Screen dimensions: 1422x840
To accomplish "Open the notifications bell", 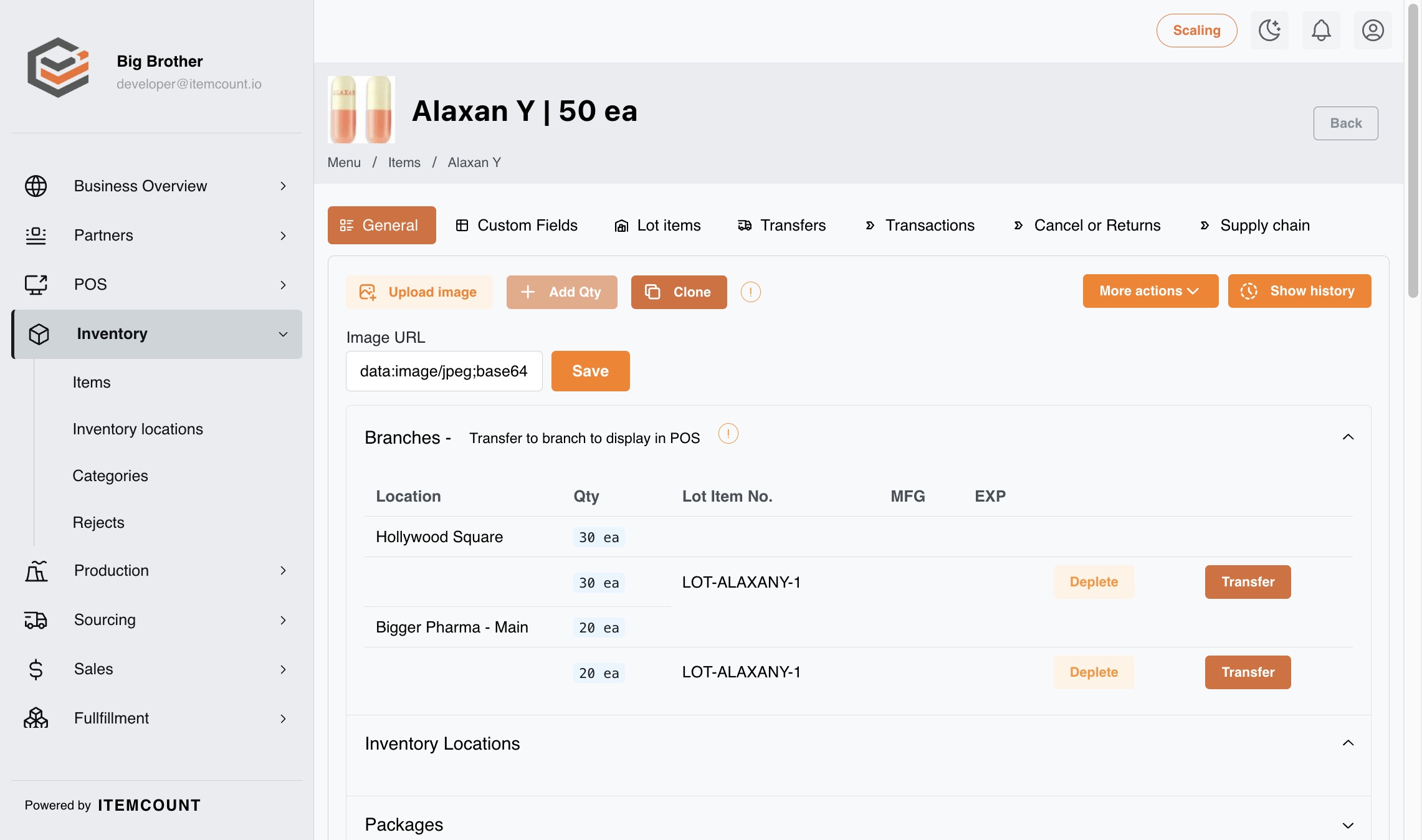I will pos(1321,30).
